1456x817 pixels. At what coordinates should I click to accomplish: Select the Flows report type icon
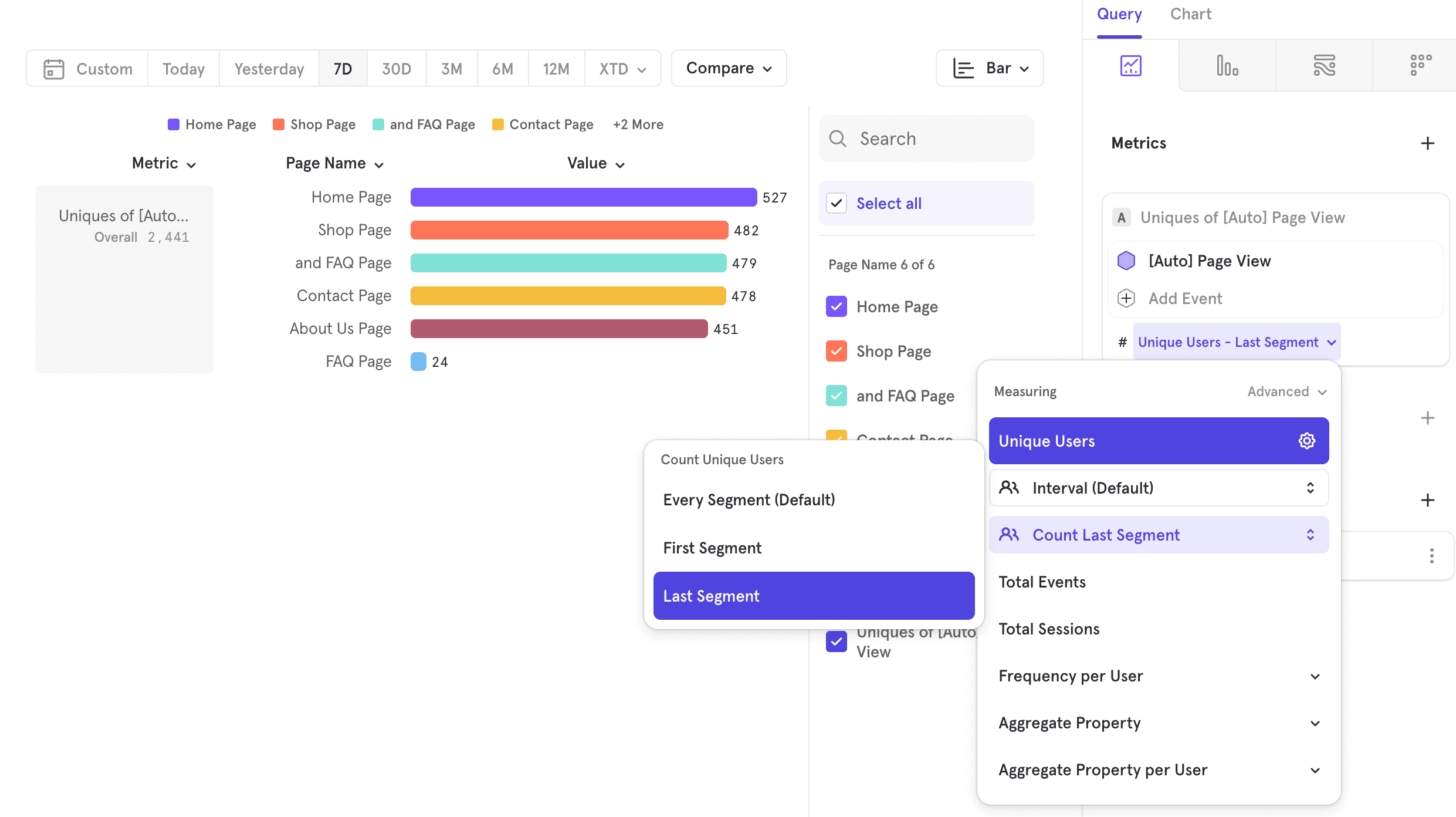[x=1324, y=66]
